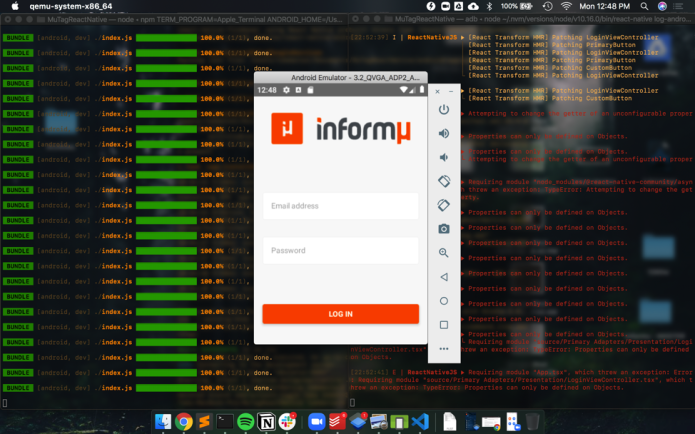Lower emulator volume with volume down icon
Screen dimensions: 695x434
(x=444, y=157)
